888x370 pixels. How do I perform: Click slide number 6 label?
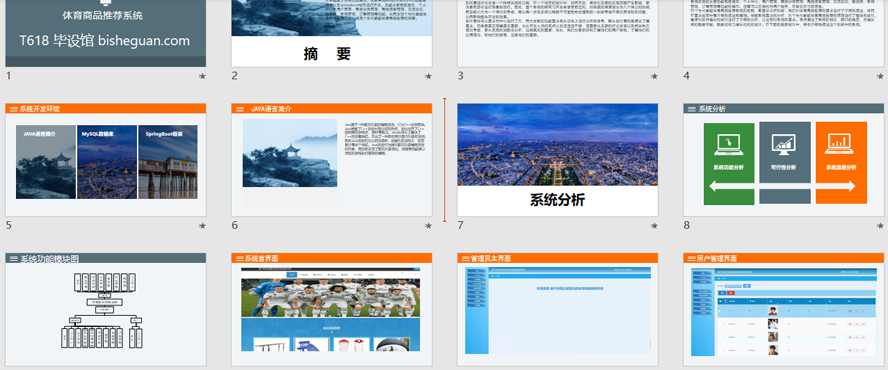click(234, 226)
